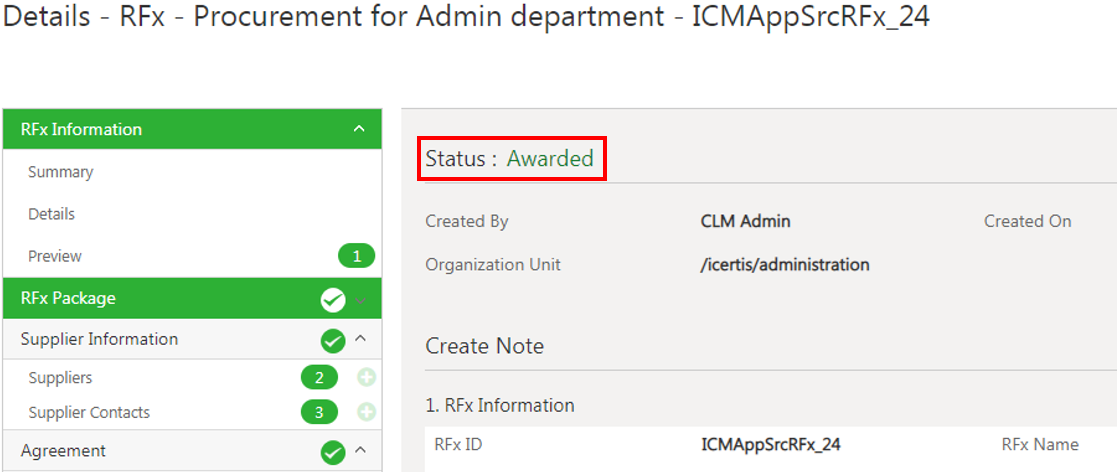Expand the RFx Package section chevron
This screenshot has width=1118, height=472.
coord(360,301)
